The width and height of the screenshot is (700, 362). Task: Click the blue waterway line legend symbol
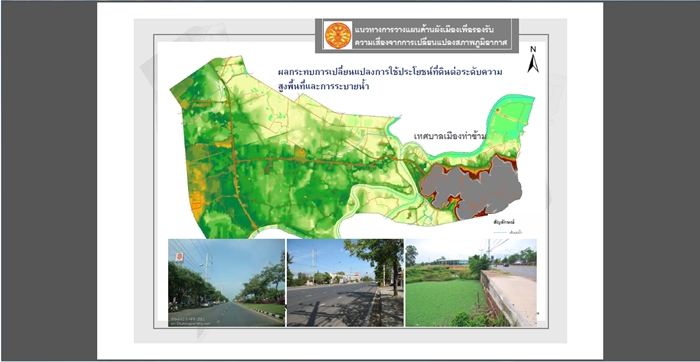pyautogui.click(x=500, y=232)
